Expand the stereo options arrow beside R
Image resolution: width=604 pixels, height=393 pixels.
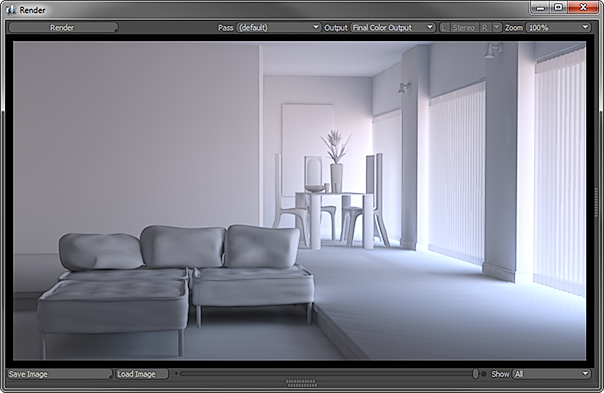pos(497,27)
